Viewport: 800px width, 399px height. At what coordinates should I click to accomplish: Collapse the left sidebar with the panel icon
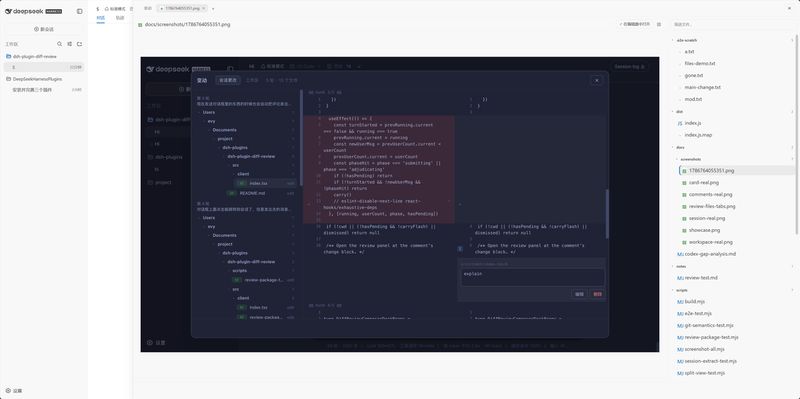point(80,11)
